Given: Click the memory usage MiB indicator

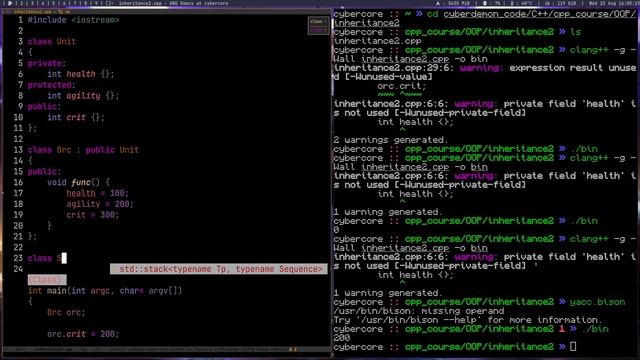Looking at the screenshot, I should (x=459, y=3).
